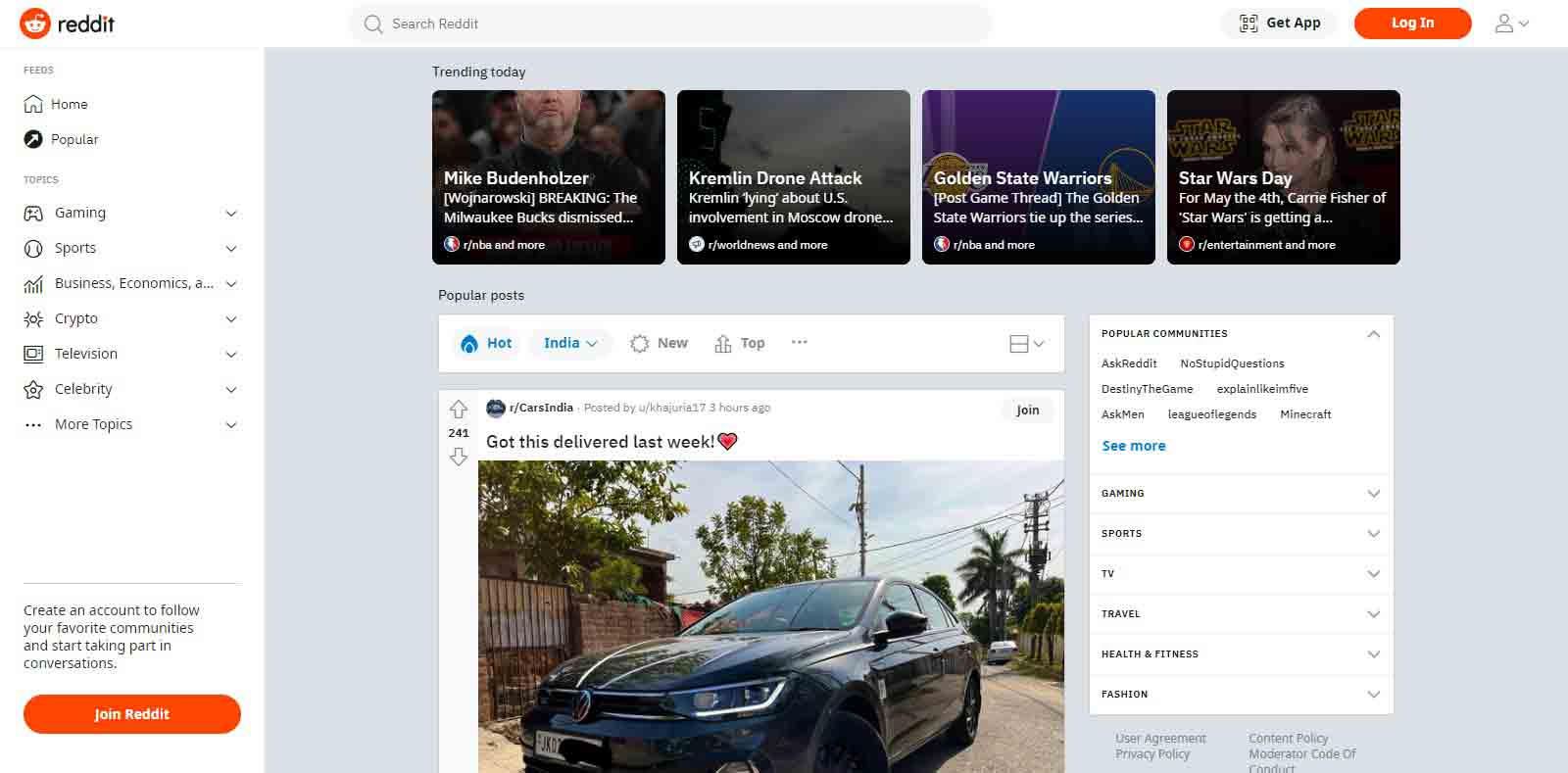Expand the Television topic chevron
The image size is (1568, 773).
click(231, 355)
